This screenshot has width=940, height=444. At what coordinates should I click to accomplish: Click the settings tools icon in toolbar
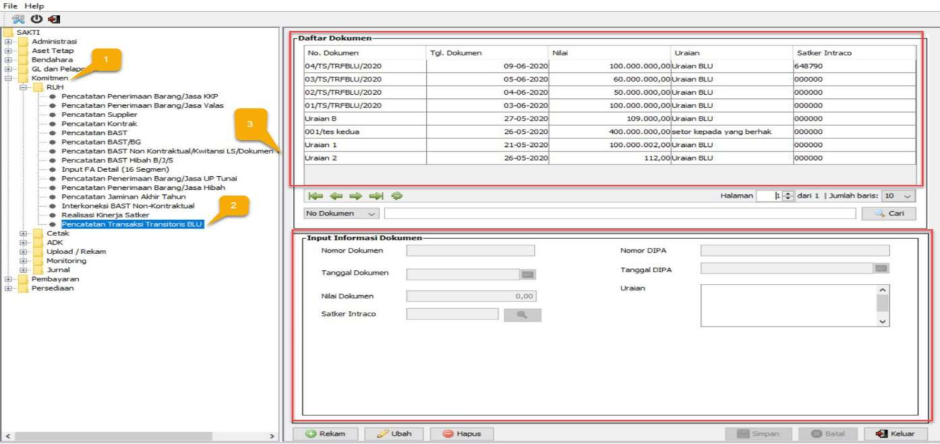point(19,19)
